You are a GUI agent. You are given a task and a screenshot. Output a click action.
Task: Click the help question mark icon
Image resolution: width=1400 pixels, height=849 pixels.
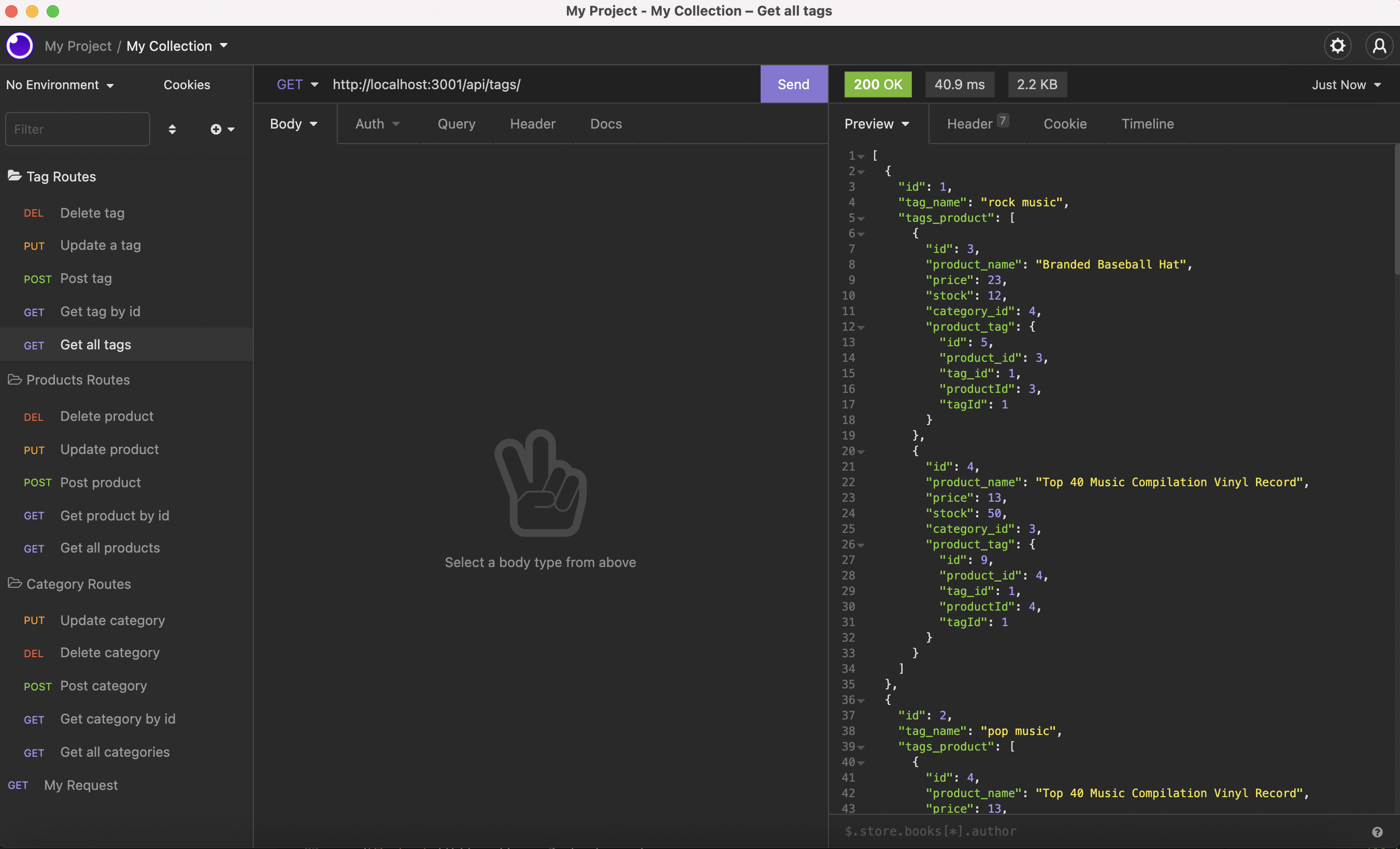pyautogui.click(x=1377, y=832)
